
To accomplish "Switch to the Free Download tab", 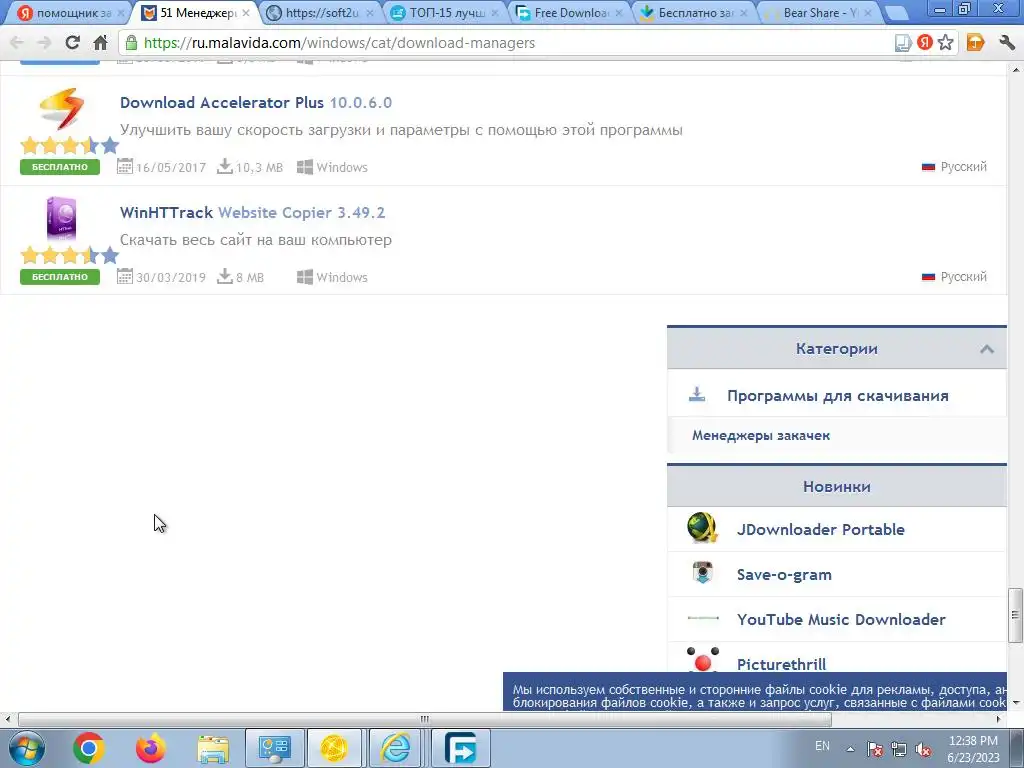I will [570, 12].
